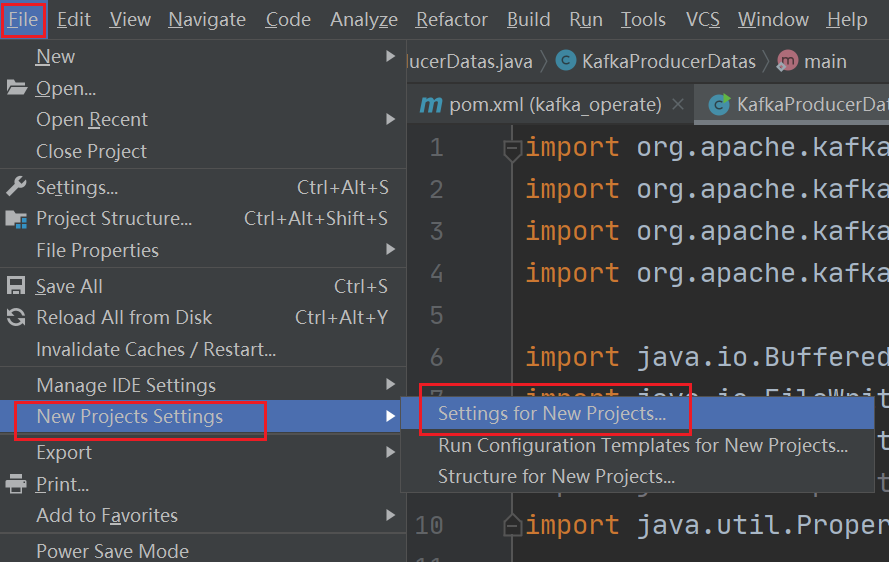Choose Run Configuration Templates for New Projects
The width and height of the screenshot is (889, 562).
click(642, 445)
